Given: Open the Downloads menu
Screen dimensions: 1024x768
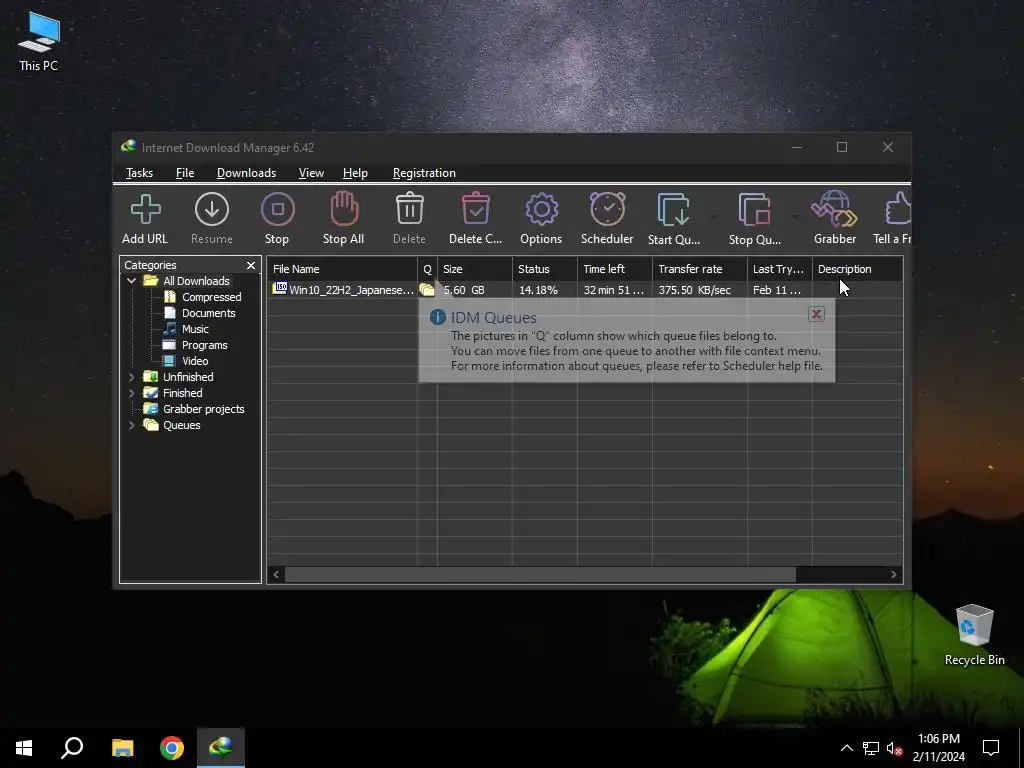Looking at the screenshot, I should (x=246, y=173).
